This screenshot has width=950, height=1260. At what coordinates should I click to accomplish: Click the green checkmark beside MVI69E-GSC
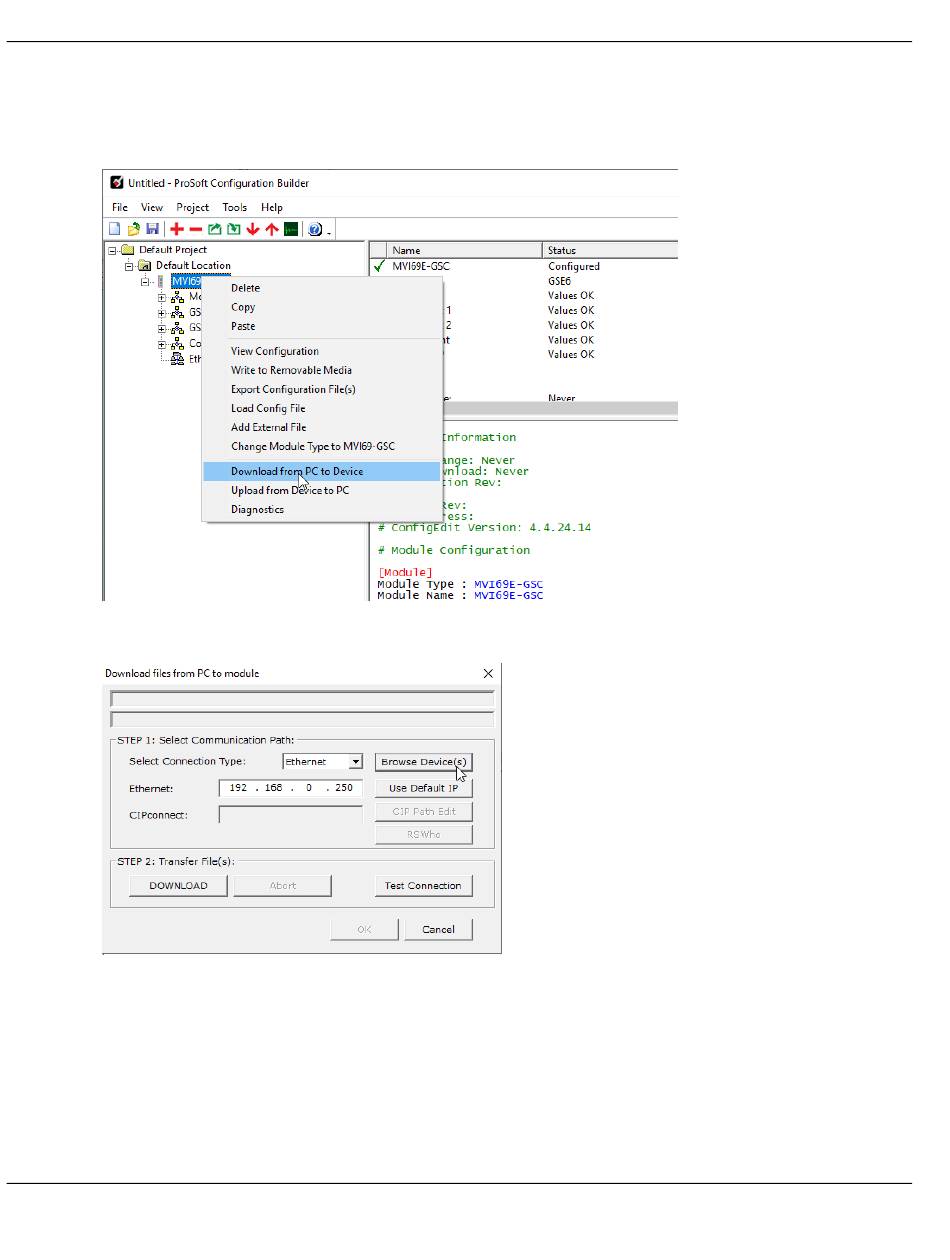(380, 266)
